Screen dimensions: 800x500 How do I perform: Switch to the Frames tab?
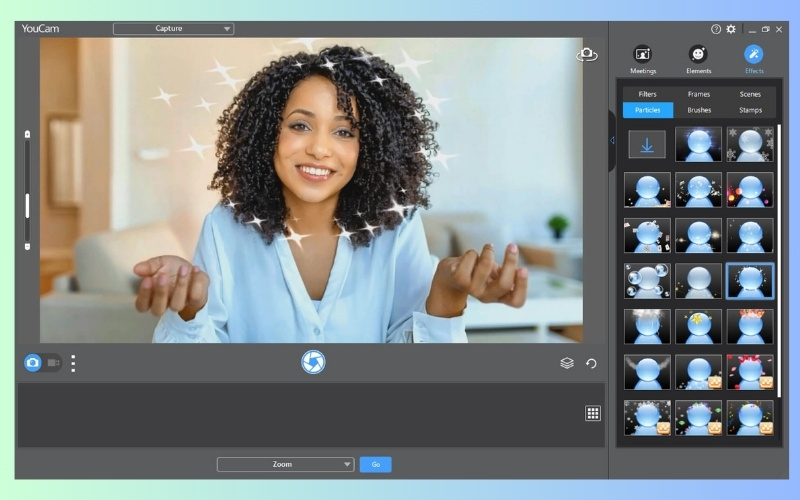698,94
